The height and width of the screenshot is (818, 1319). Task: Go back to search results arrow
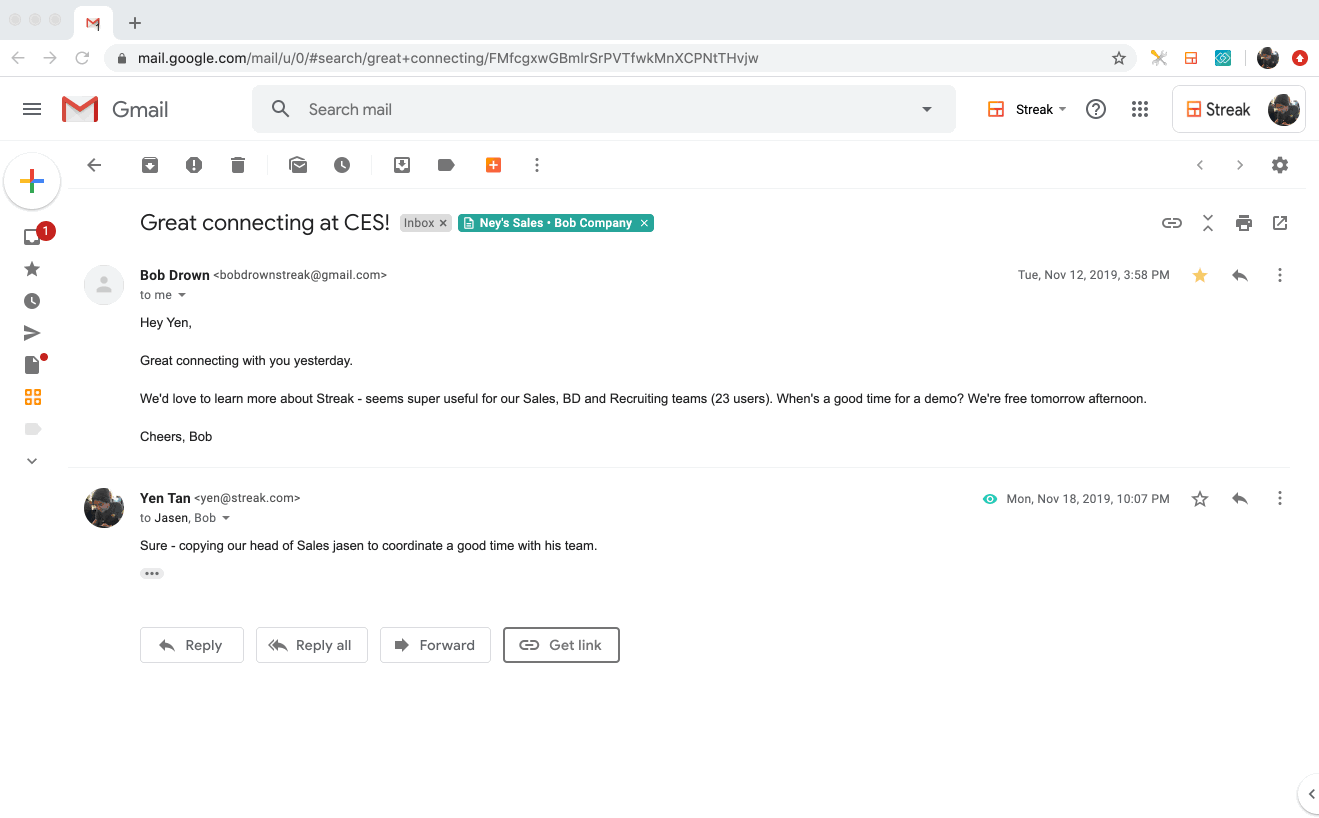[94, 165]
